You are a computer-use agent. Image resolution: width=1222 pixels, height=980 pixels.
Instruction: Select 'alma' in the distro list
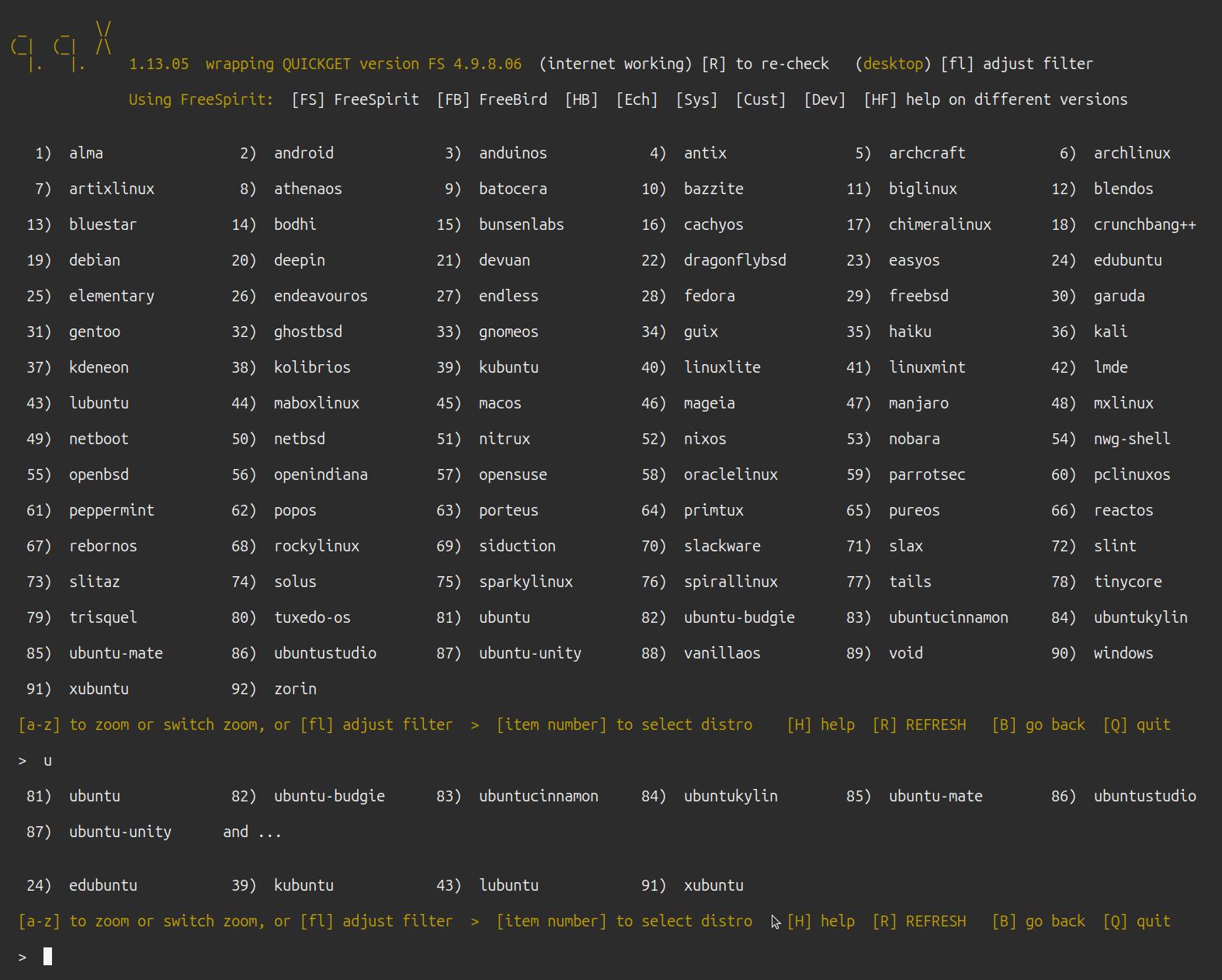tap(85, 153)
